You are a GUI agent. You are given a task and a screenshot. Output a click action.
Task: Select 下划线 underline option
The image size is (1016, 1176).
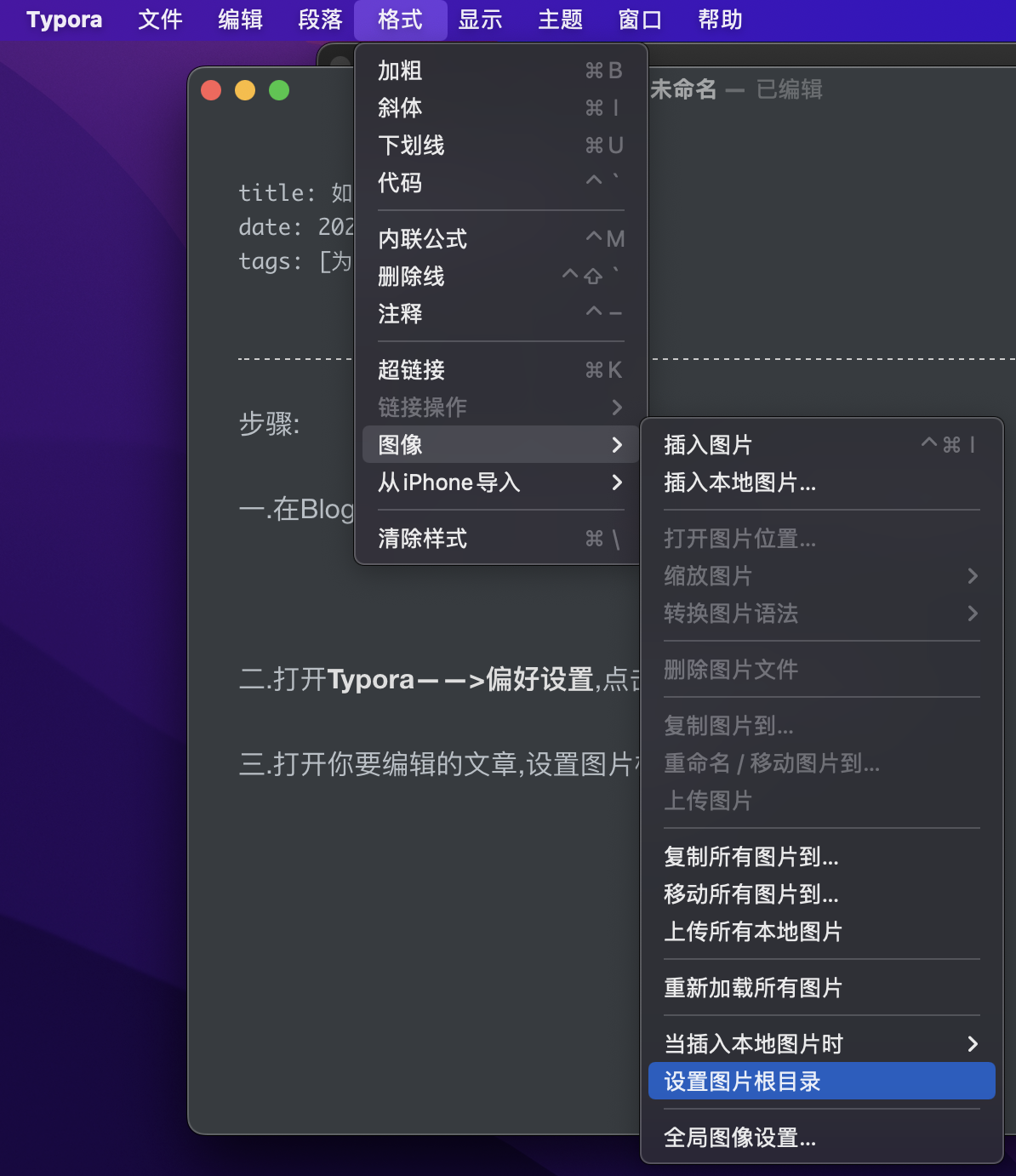(x=499, y=146)
